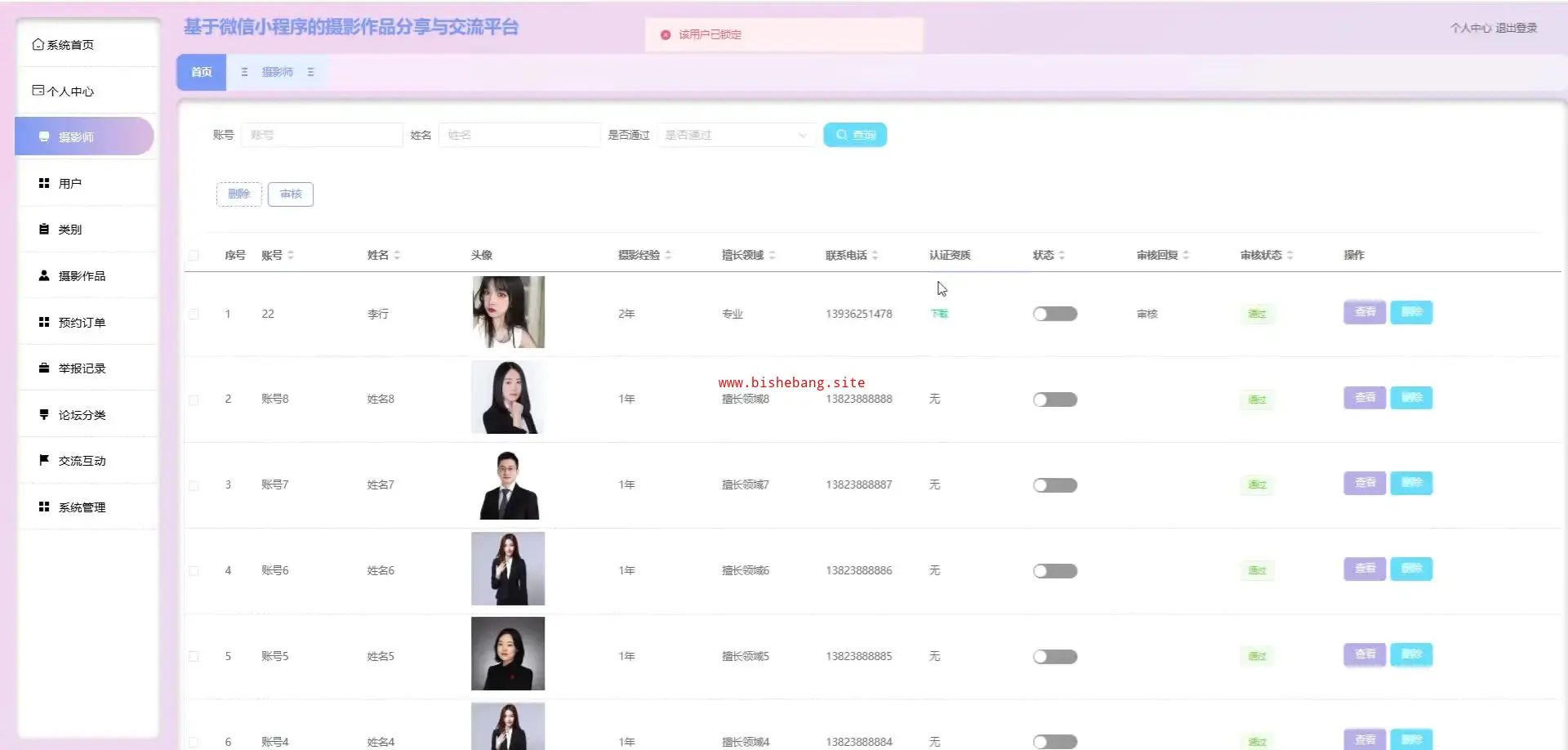Select the checkbox for row 账号8
The image size is (1568, 750).
pyautogui.click(x=194, y=400)
